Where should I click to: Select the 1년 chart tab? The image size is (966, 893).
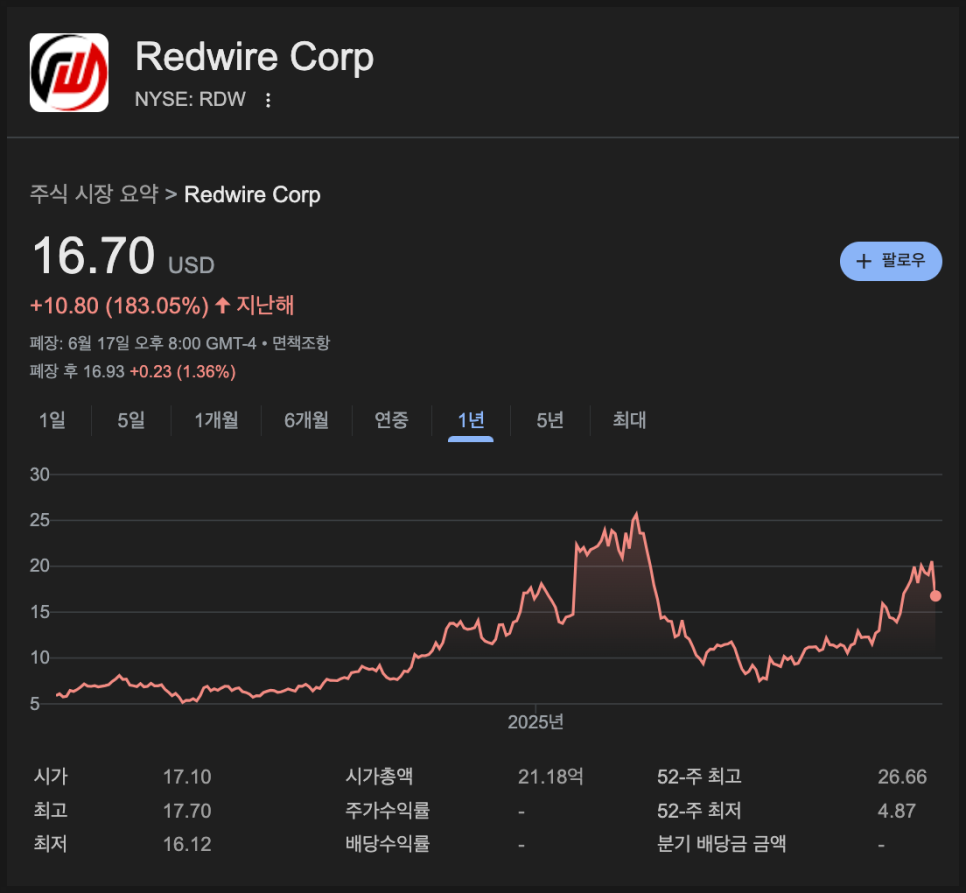click(471, 420)
